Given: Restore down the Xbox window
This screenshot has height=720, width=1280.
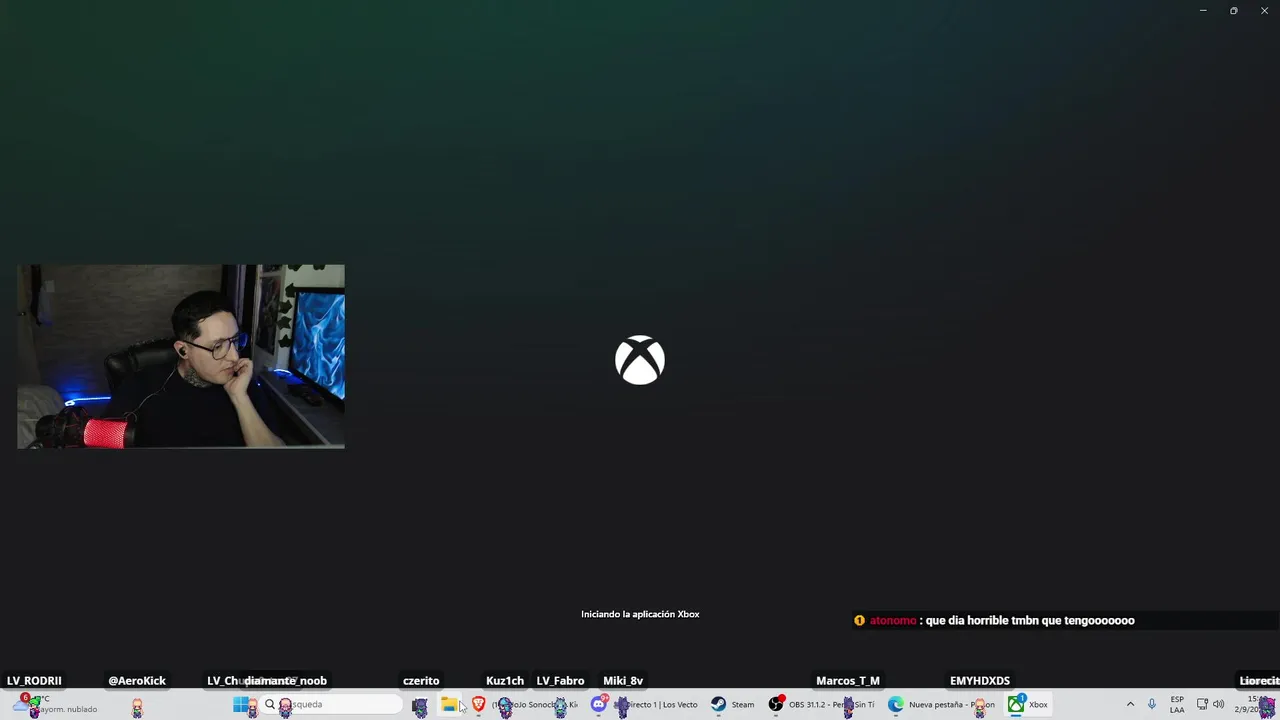Looking at the screenshot, I should pyautogui.click(x=1234, y=11).
